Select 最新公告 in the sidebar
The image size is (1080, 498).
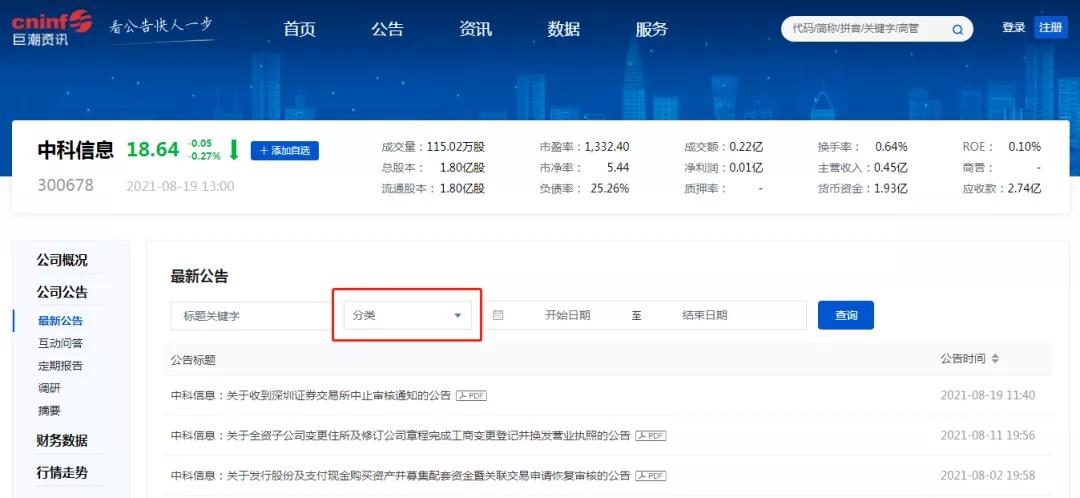(60, 321)
